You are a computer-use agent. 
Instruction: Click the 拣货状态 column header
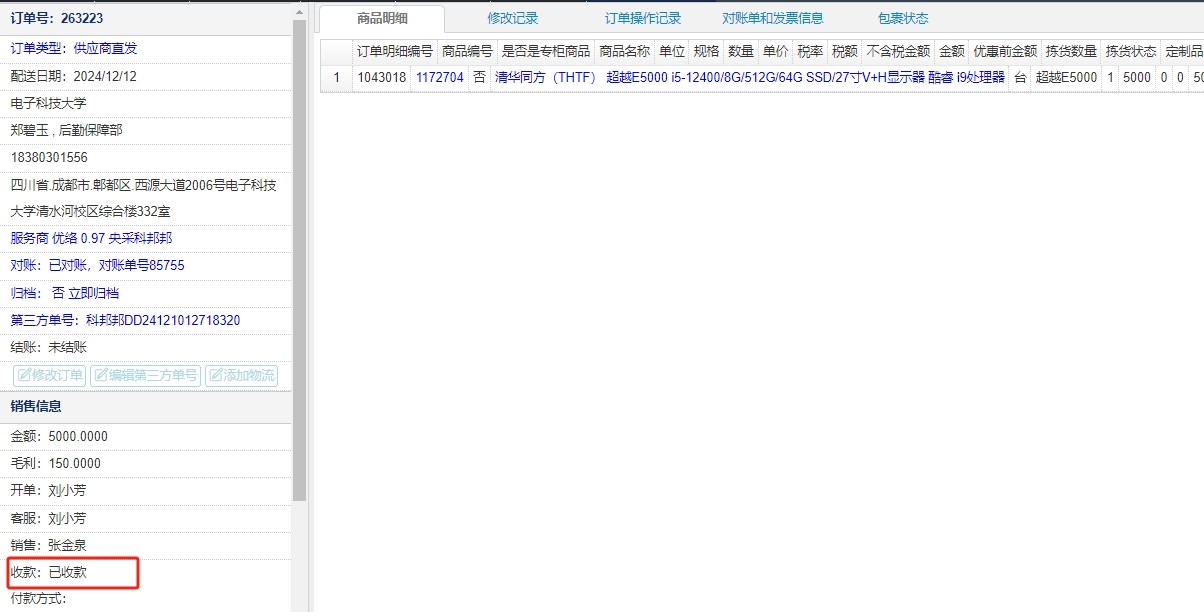point(1131,51)
